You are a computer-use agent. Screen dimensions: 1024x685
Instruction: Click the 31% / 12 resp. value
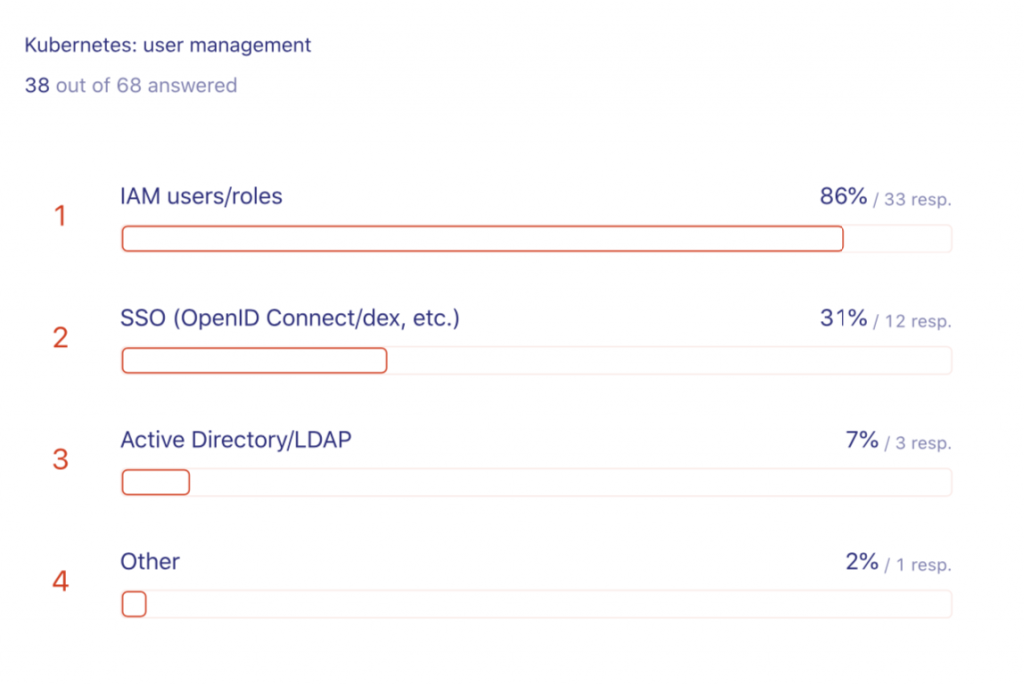885,319
